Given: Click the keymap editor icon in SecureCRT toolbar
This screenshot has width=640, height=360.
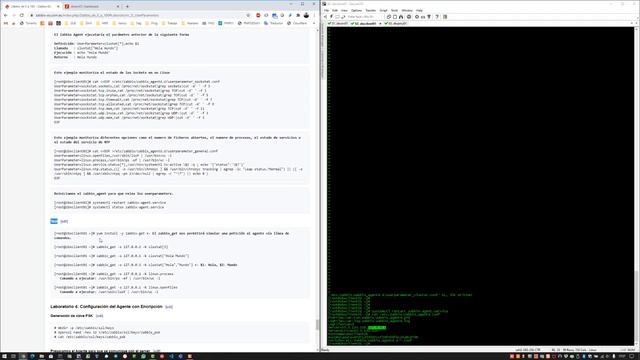Looking at the screenshot, I should (423, 17).
